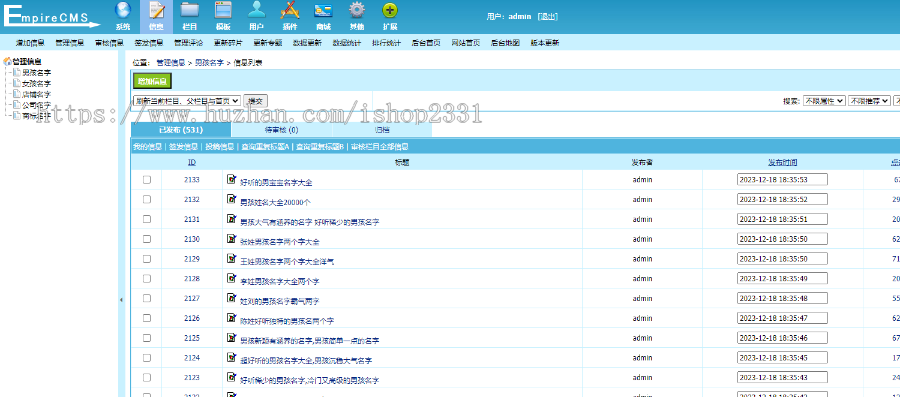The height and width of the screenshot is (397, 900).
Task: Open the 查询重复标题A link
Action: 265,147
